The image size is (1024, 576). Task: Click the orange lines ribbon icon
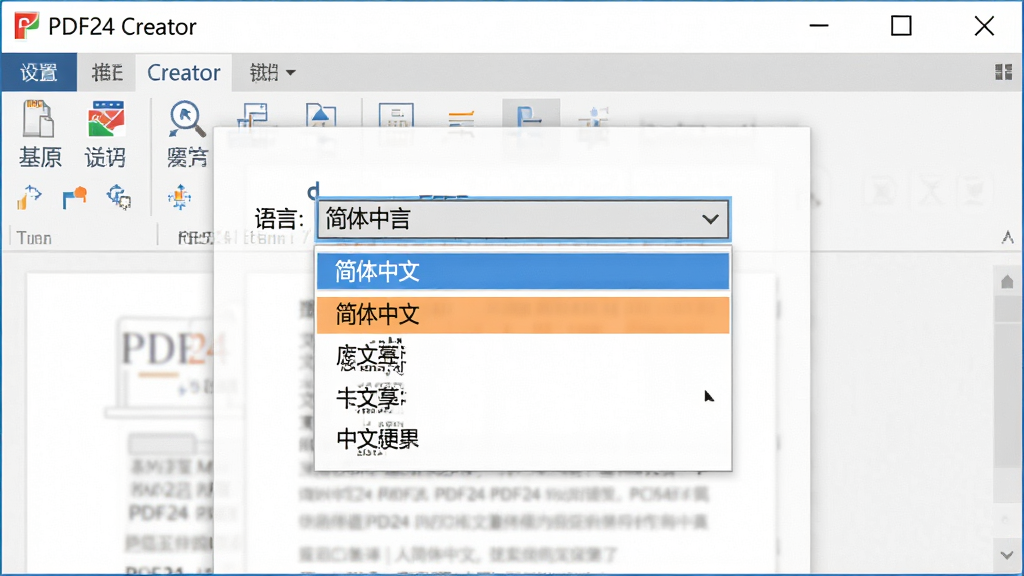click(x=461, y=119)
